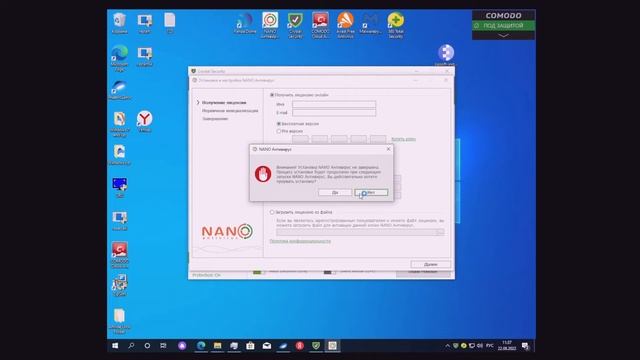Screen dimensions: 640x360
Task: Launch the NANO Antivirus desktop shortcut
Action: click(x=270, y=24)
